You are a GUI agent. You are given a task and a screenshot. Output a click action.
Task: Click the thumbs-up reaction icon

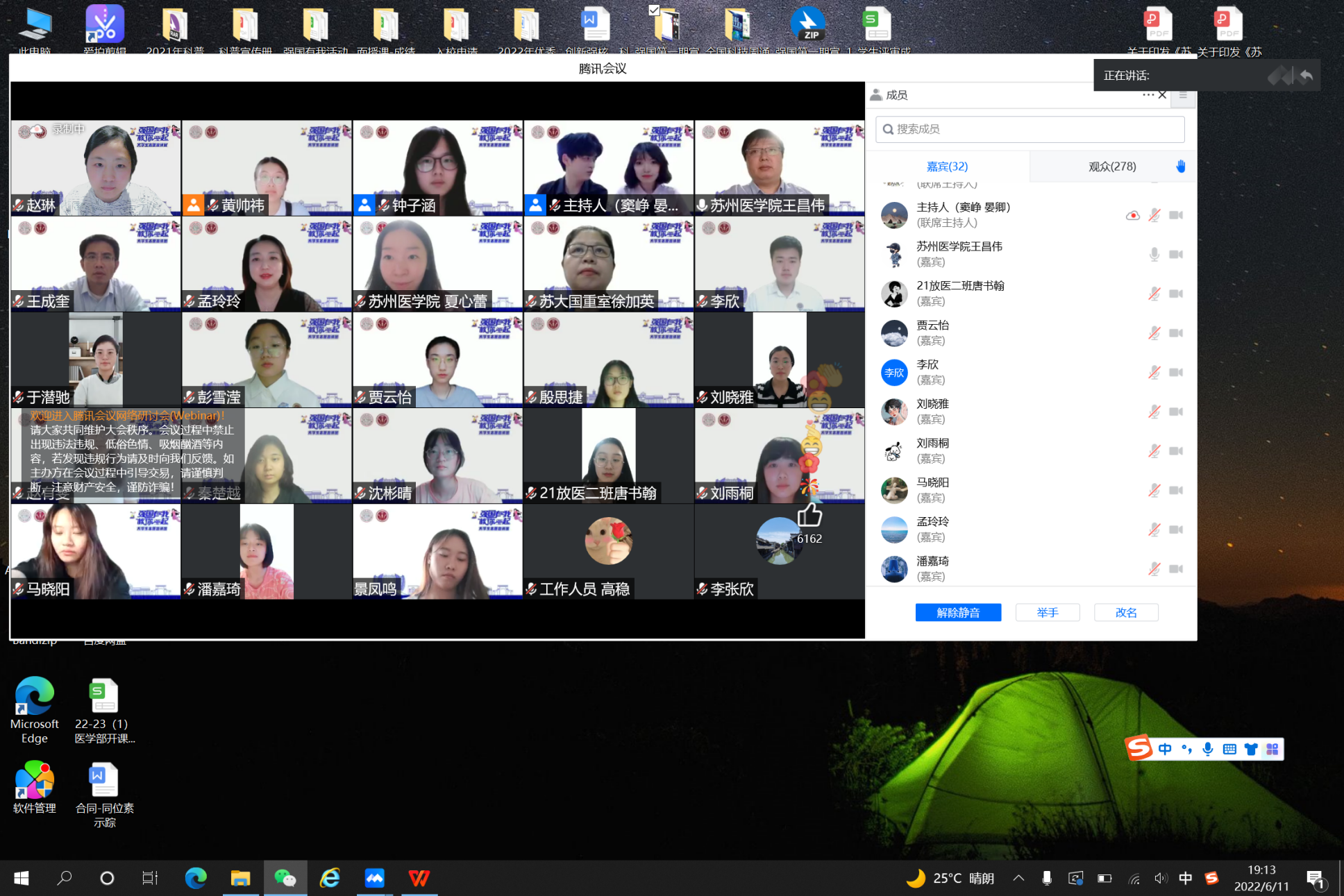coord(809,516)
